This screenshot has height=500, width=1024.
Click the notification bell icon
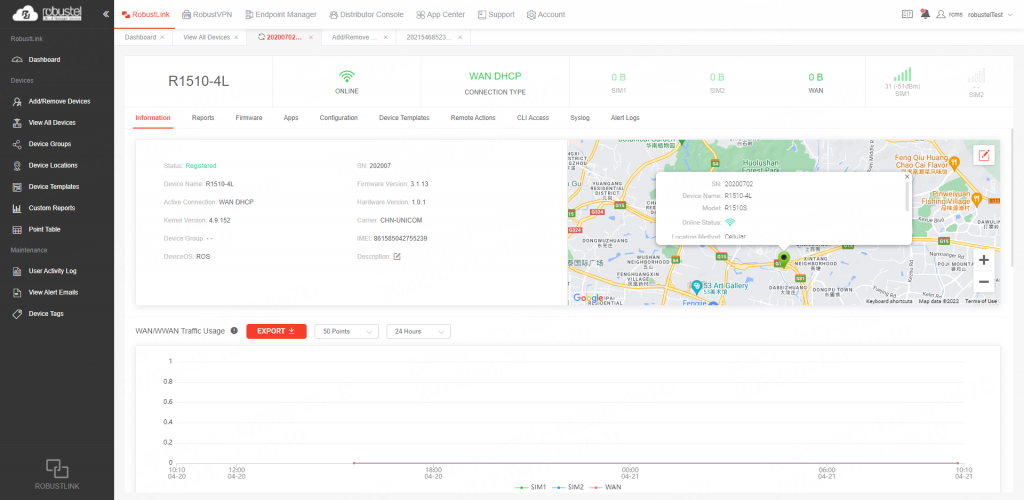pyautogui.click(x=925, y=14)
